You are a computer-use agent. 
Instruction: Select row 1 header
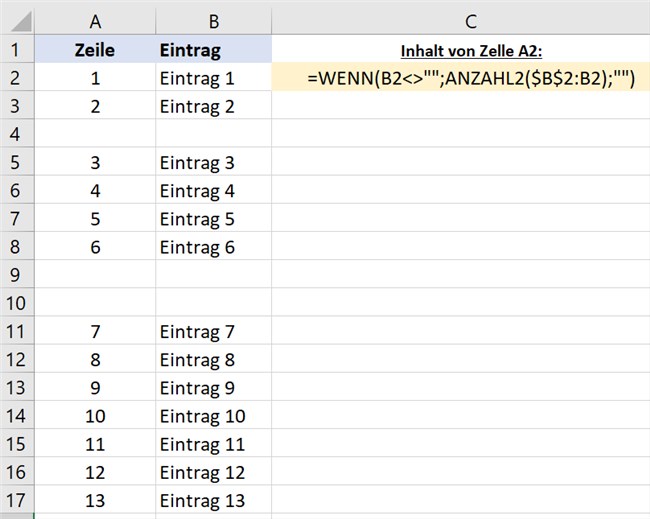17,49
